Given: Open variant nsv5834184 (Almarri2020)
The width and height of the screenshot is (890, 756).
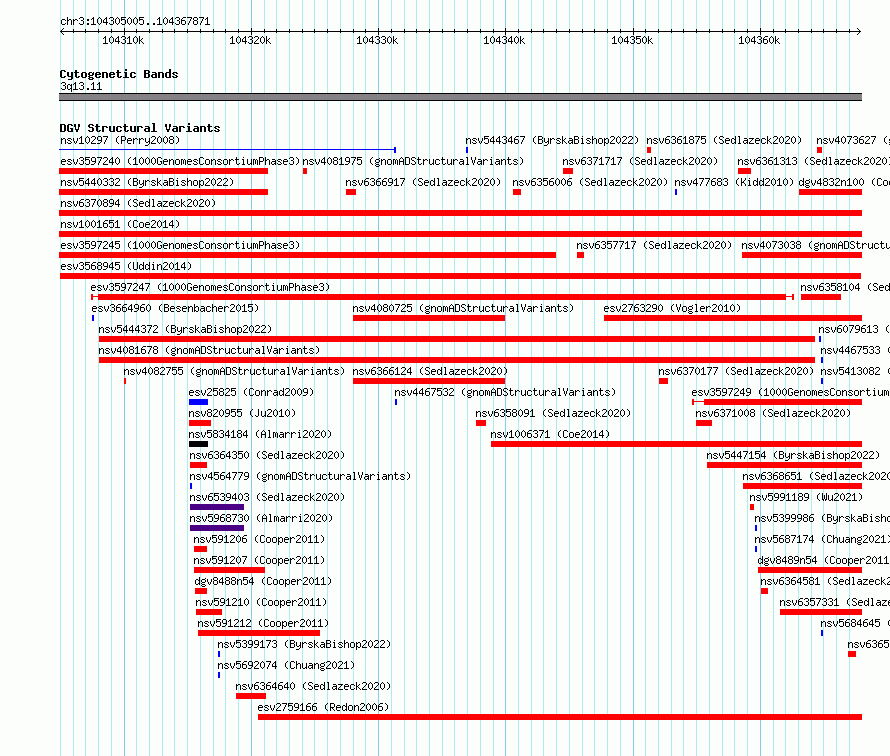Looking at the screenshot, I should (260, 434).
